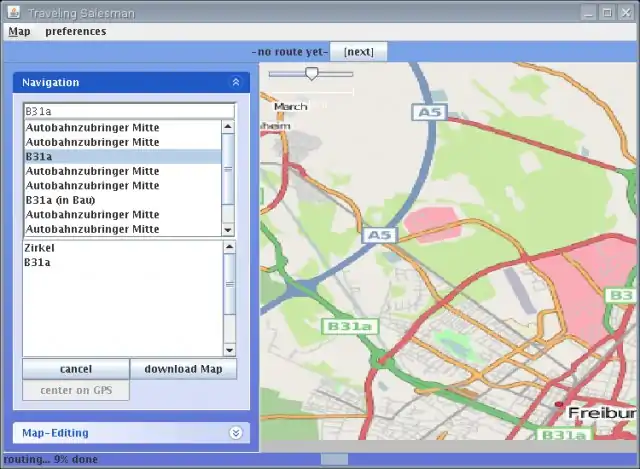The image size is (640, 469).
Task: Click the search field containing B31a
Action: click(128, 111)
